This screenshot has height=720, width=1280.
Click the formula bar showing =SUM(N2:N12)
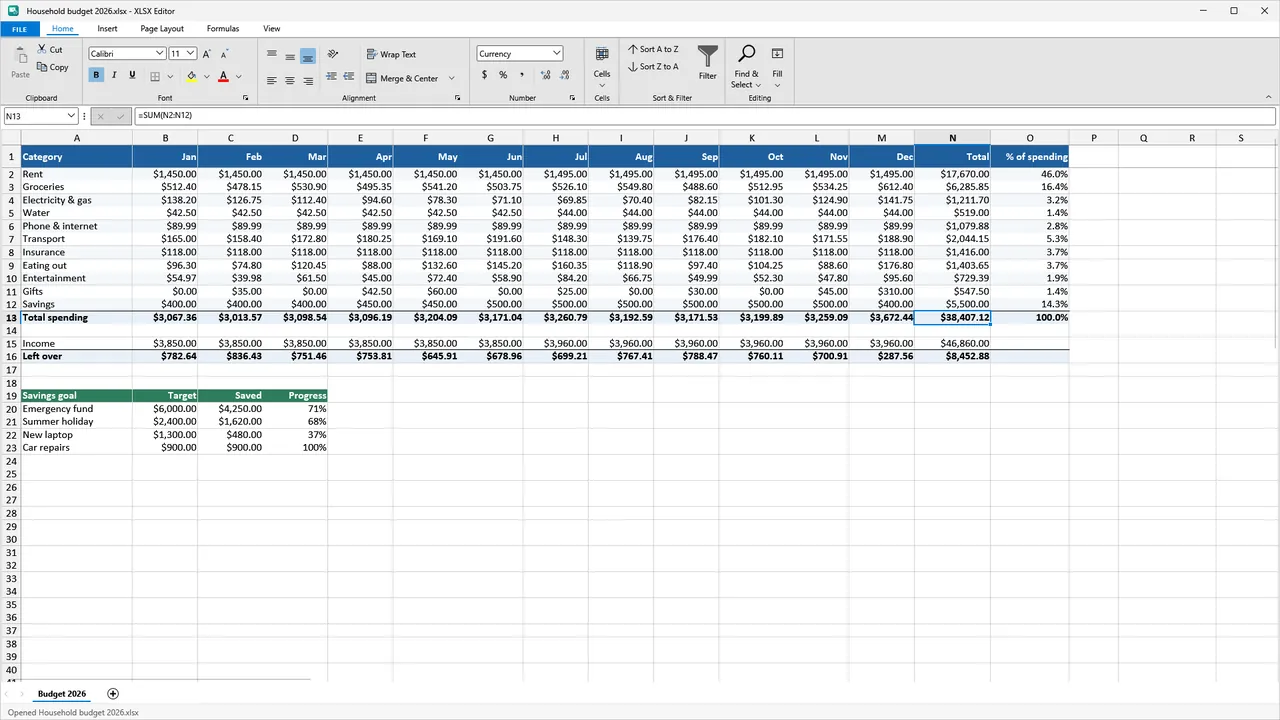pyautogui.click(x=705, y=116)
